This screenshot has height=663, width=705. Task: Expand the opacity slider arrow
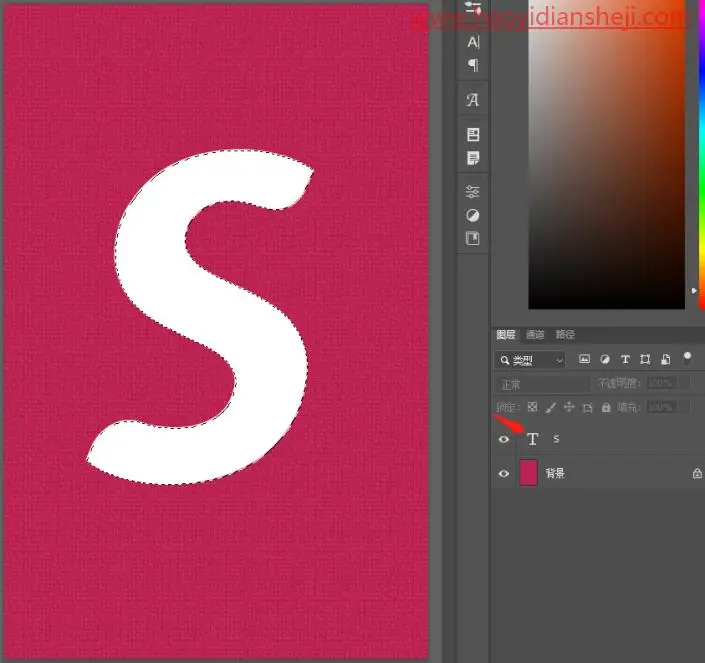[684, 383]
